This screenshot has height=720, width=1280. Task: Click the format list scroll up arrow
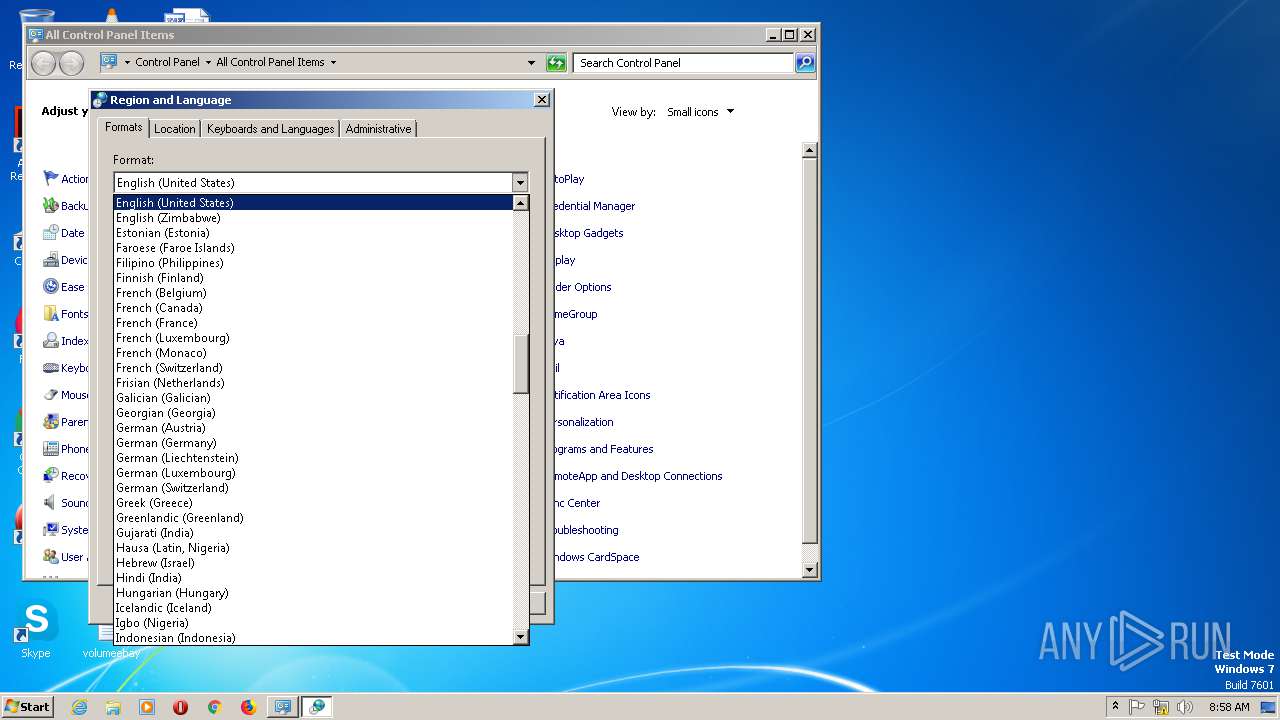pos(520,203)
